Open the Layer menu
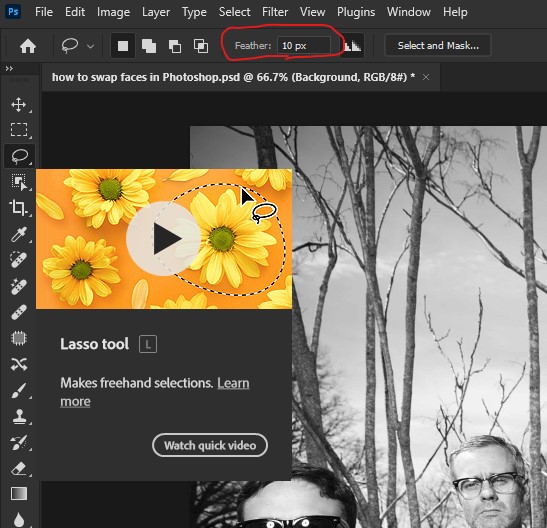The image size is (547, 528). 156,12
